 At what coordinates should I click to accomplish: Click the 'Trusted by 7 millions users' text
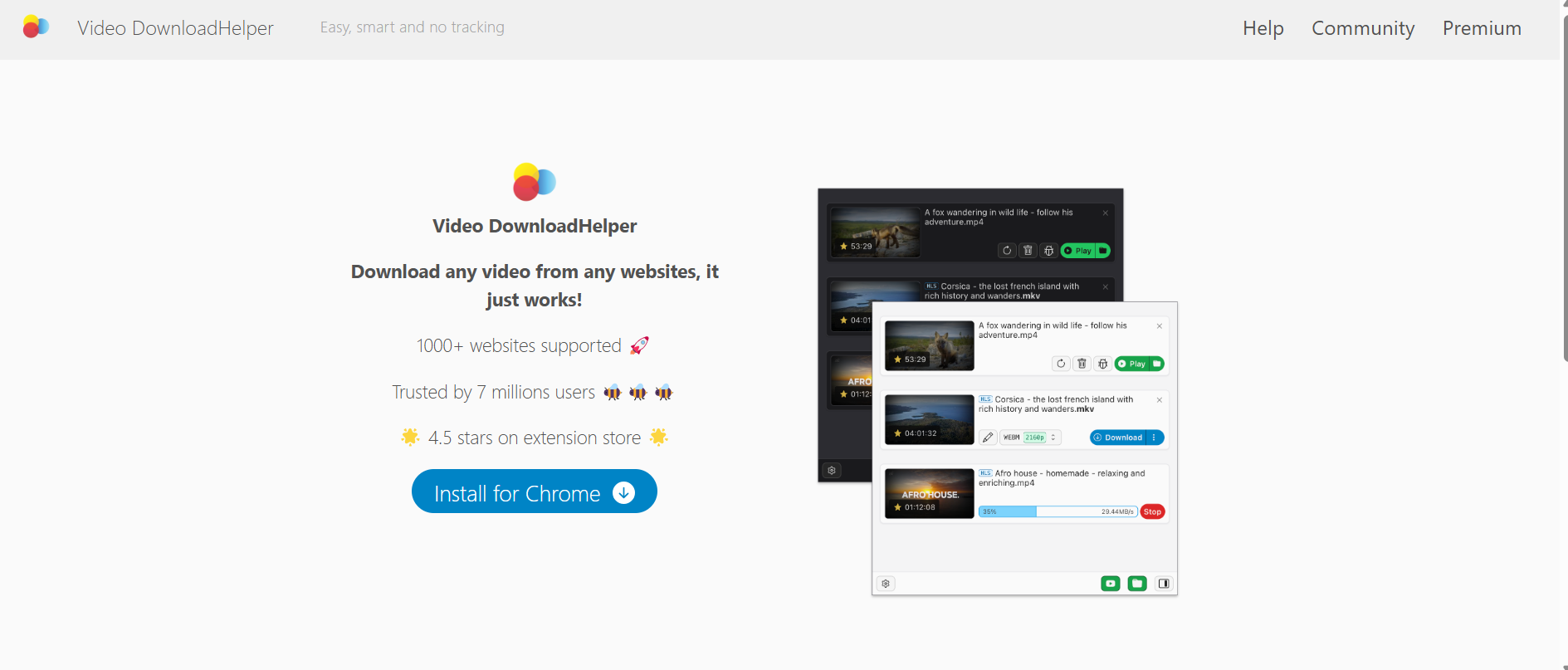click(494, 392)
